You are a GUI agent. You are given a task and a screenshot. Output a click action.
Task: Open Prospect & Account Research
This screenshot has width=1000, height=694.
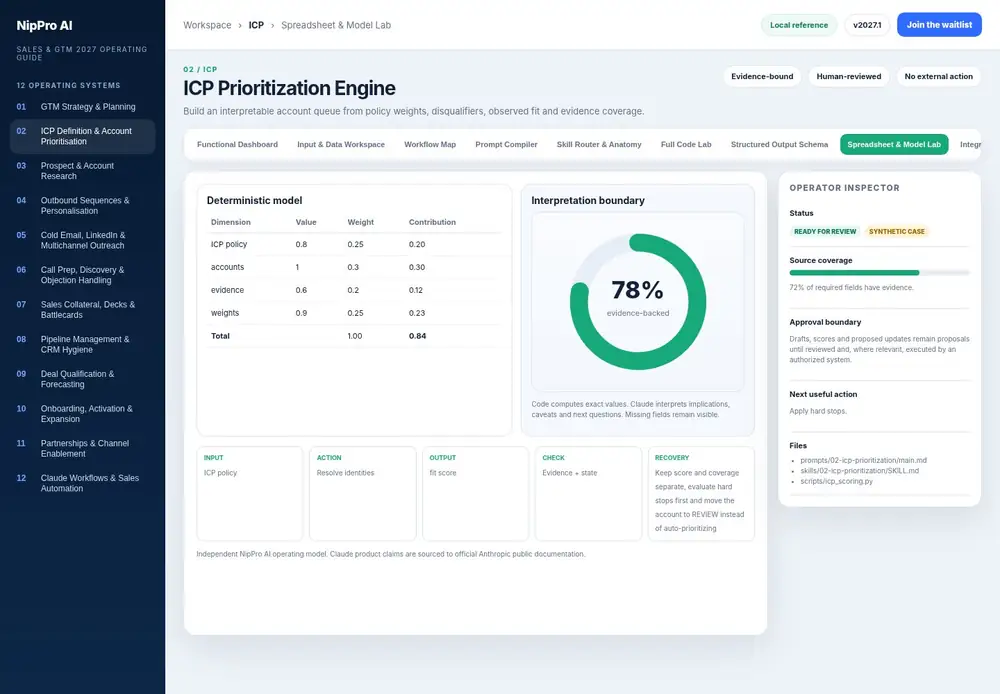[x=82, y=170]
